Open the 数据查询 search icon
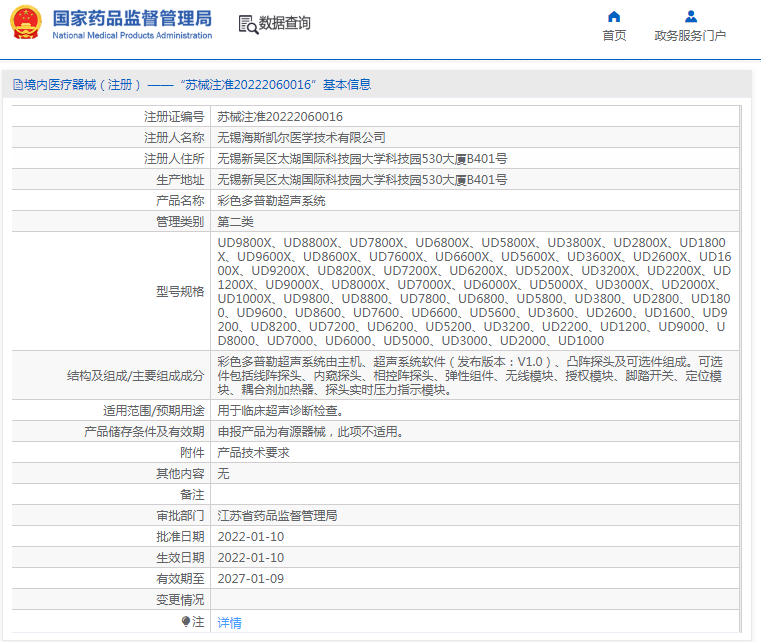The height and width of the screenshot is (642, 761). point(248,24)
